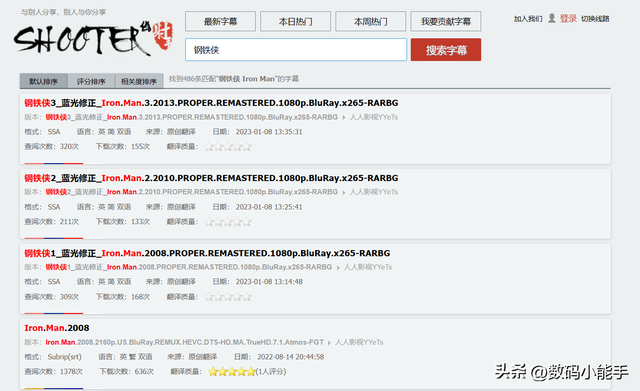Image resolution: width=640 pixels, height=391 pixels.
Task: Rate the 钢铁侠1 subtitle using its stars
Action: tap(228, 297)
